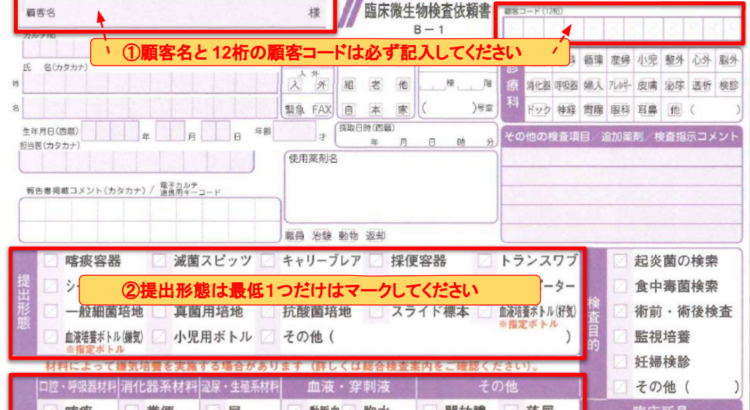
Task: Mark the 家 insurance box
Action: (x=403, y=110)
